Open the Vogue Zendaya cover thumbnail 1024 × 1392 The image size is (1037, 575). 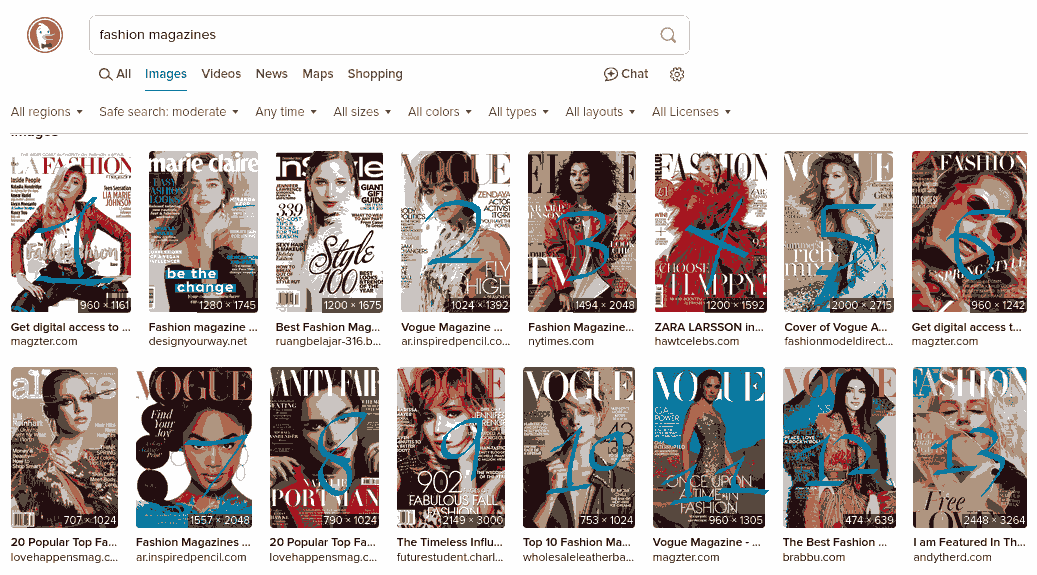coord(456,232)
